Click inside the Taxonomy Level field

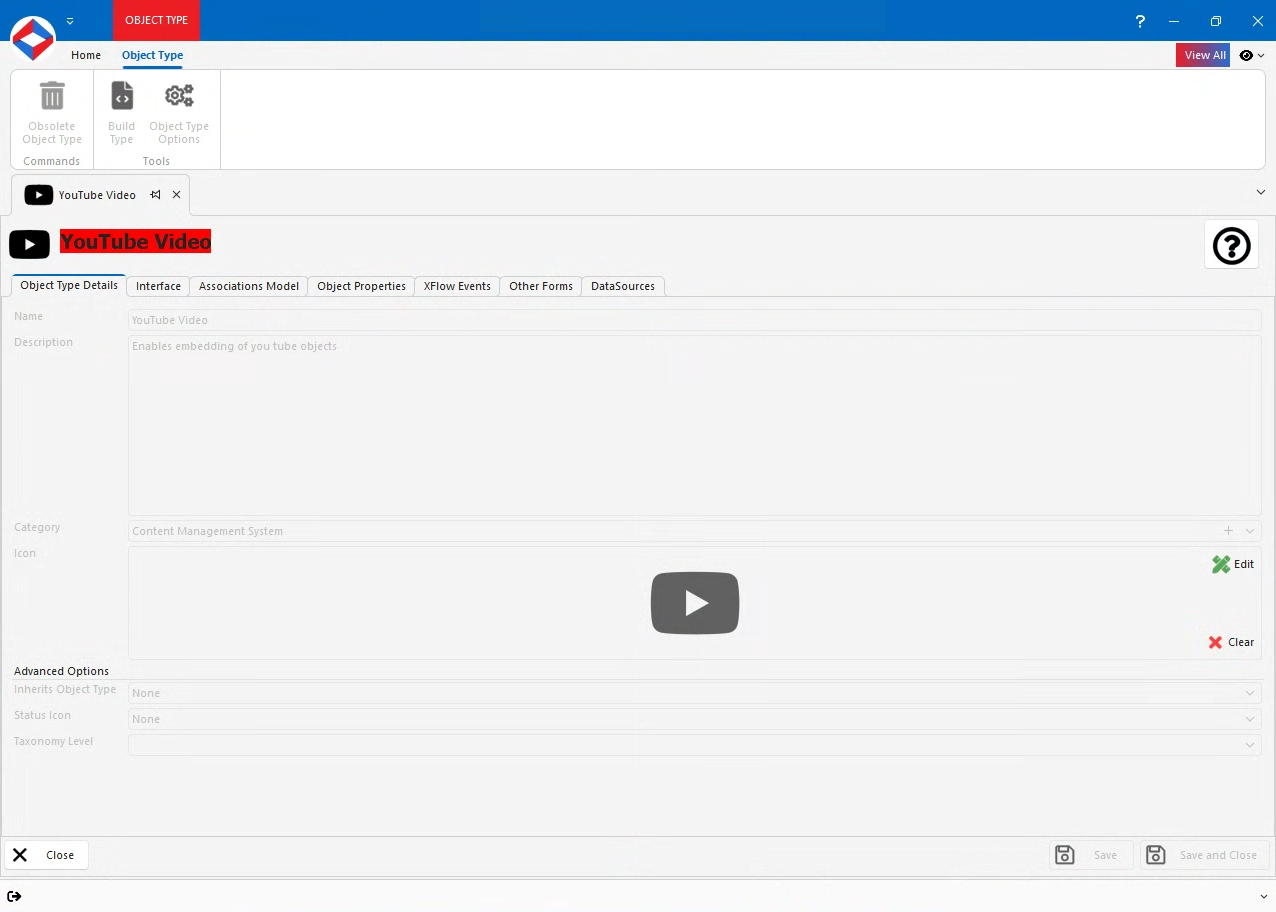coord(600,744)
